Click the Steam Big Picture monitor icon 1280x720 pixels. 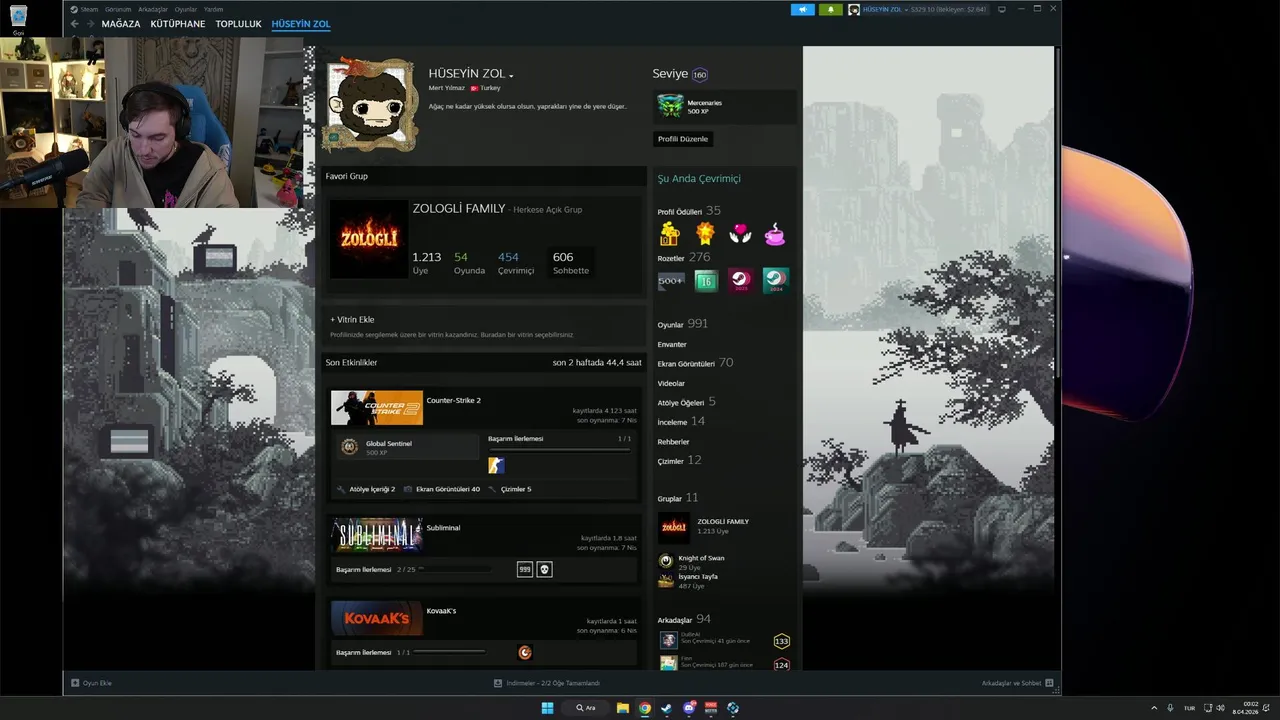coord(1002,9)
